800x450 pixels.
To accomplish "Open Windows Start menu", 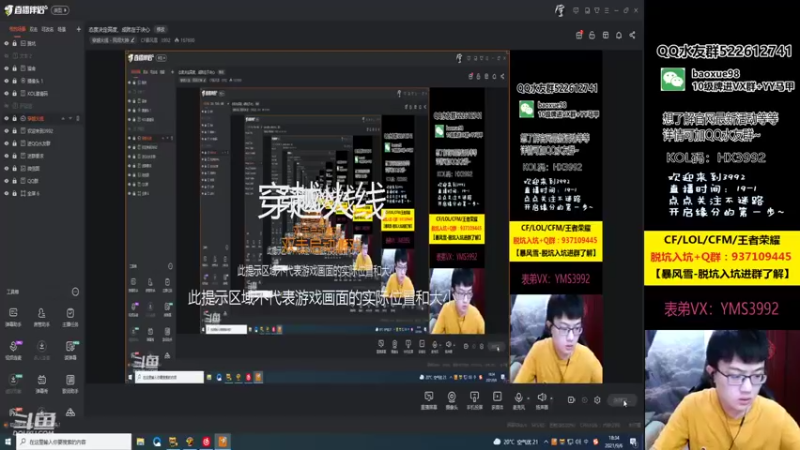I will coord(8,442).
